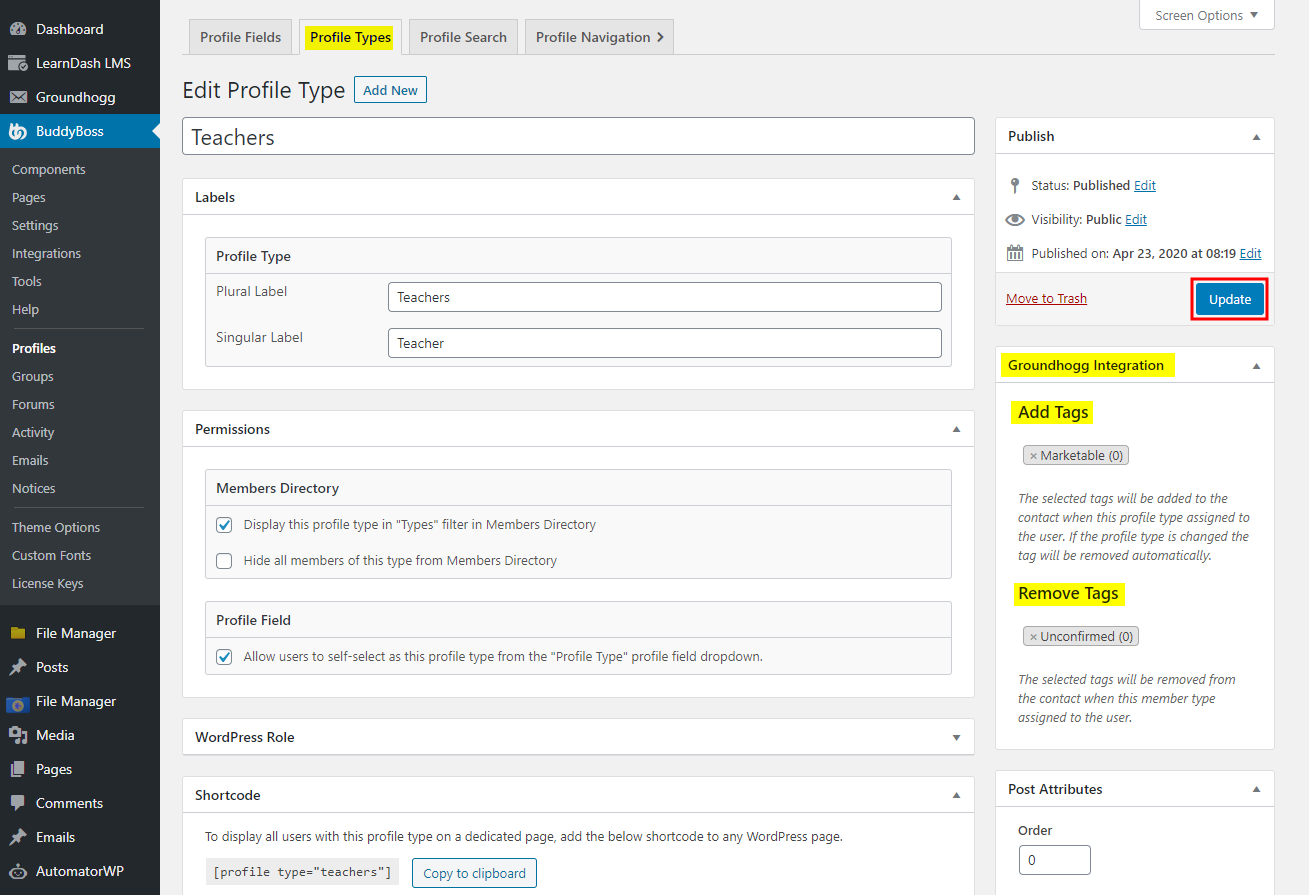
Task: Enable Hide all members of this type
Action: tap(223, 560)
